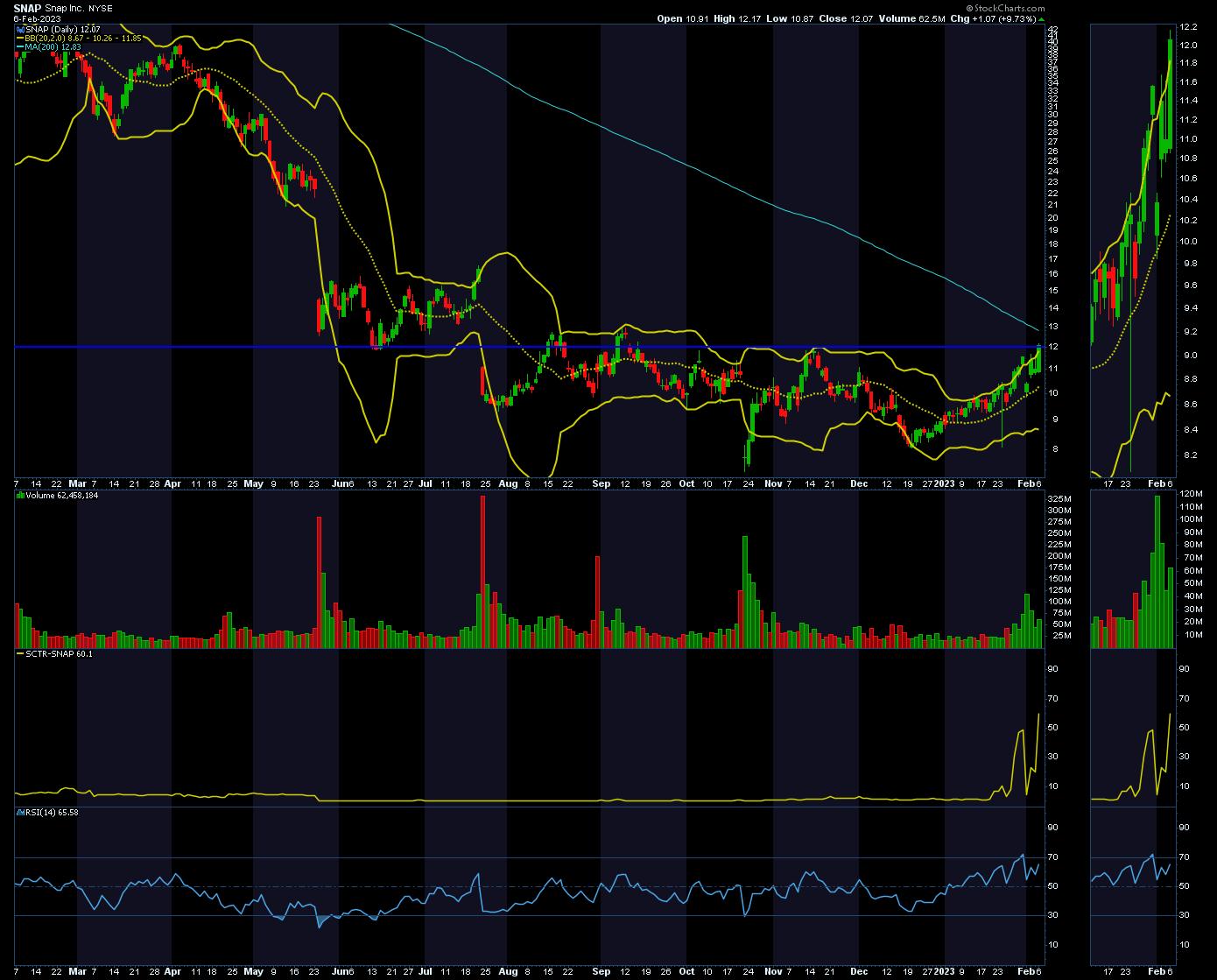Viewport: 1217px width, 980px height.
Task: Click the green up-arrow next to Chg
Action: pos(1040,18)
